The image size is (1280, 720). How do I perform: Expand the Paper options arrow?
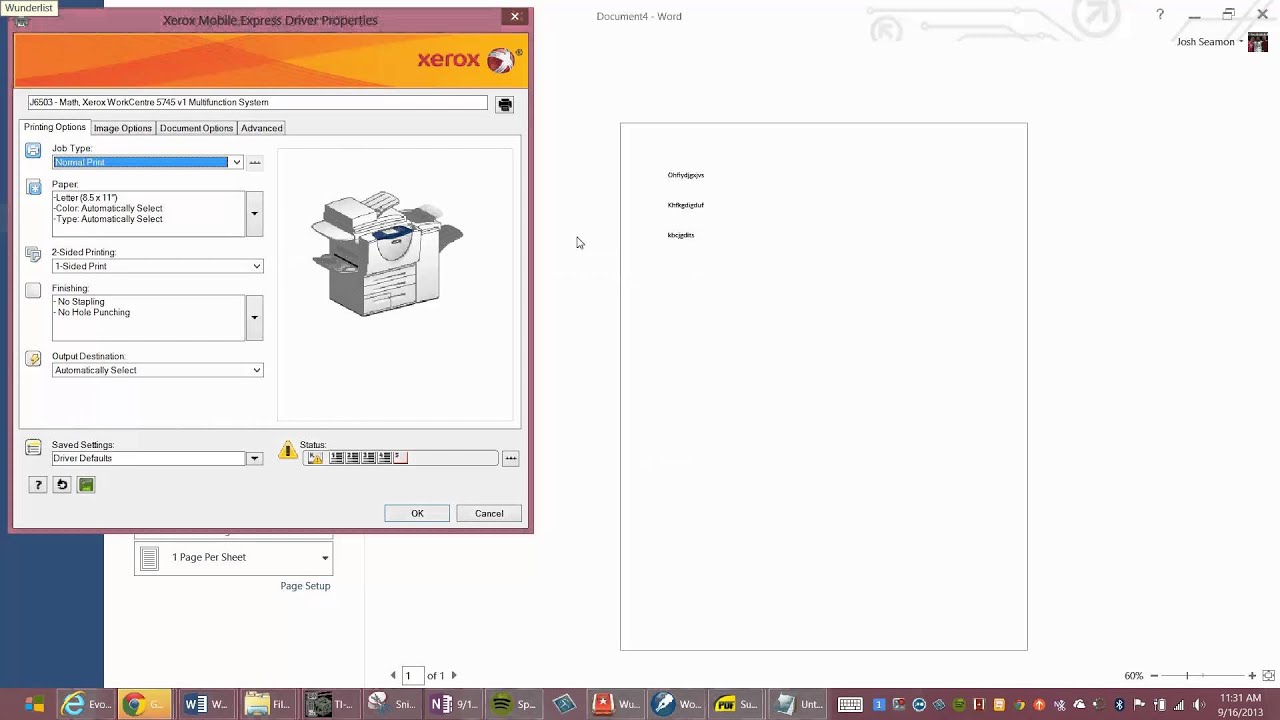(254, 213)
